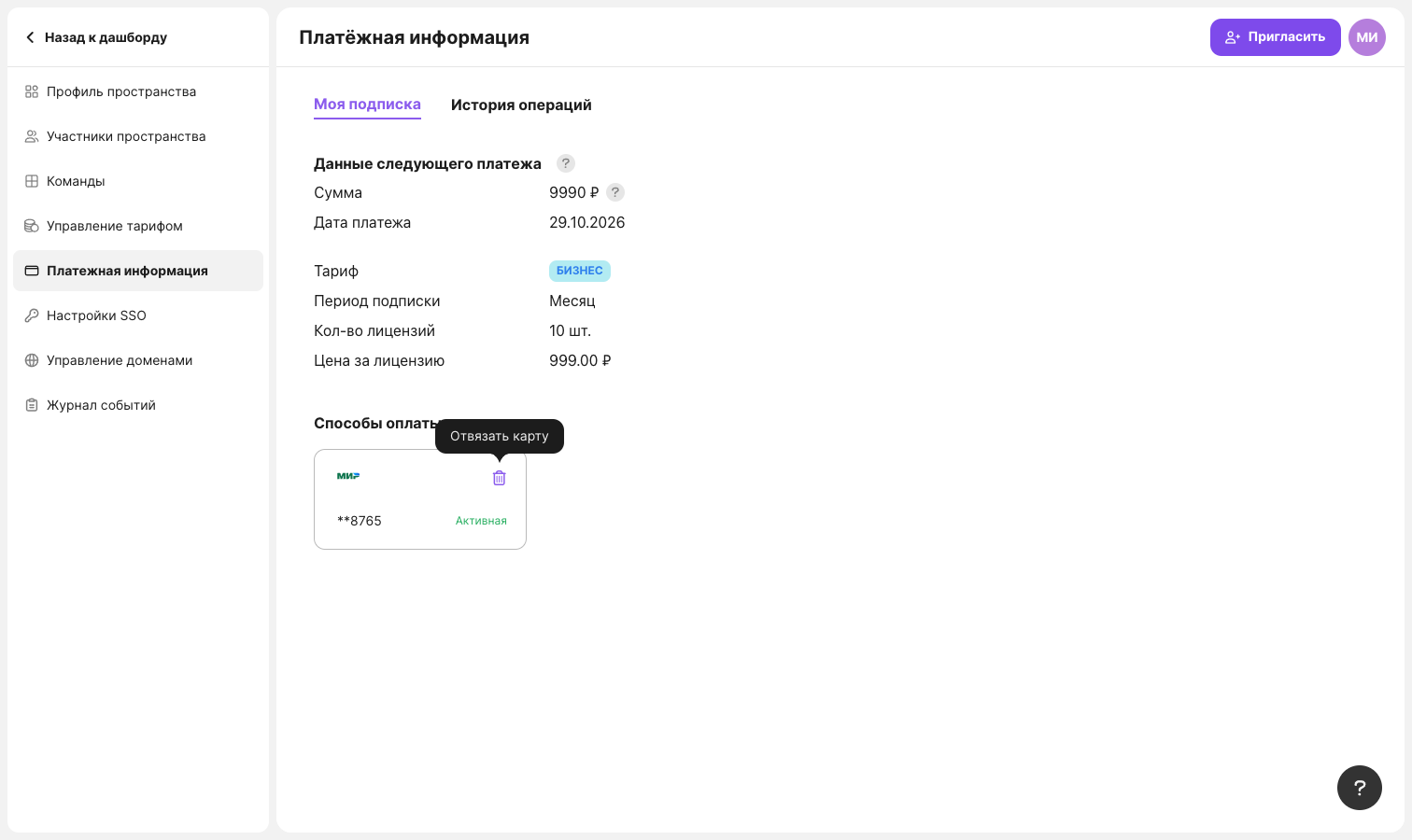Switch to История операций tab
Image resolution: width=1412 pixels, height=840 pixels.
click(x=521, y=105)
